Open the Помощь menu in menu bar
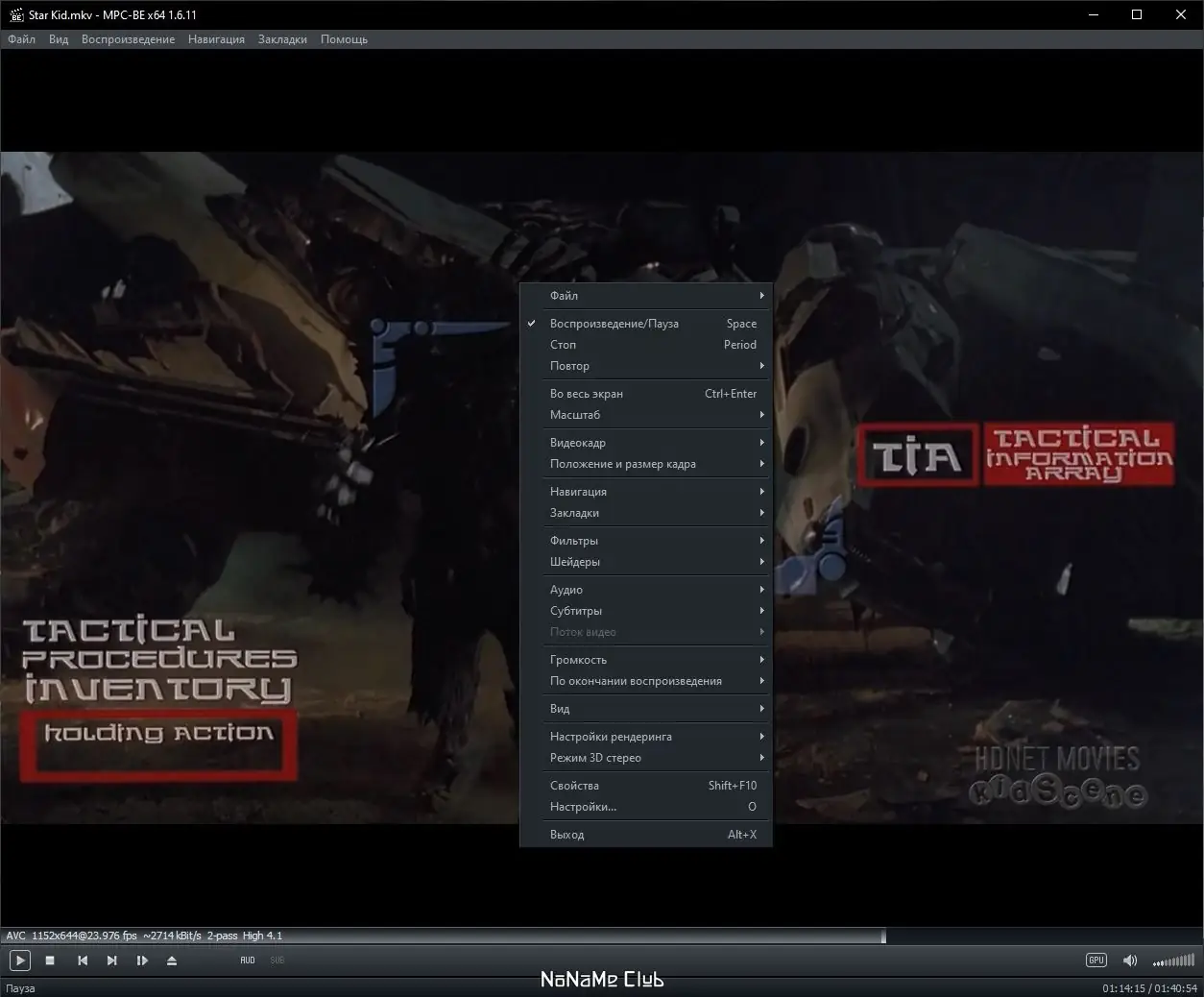Image resolution: width=1204 pixels, height=997 pixels. click(344, 39)
